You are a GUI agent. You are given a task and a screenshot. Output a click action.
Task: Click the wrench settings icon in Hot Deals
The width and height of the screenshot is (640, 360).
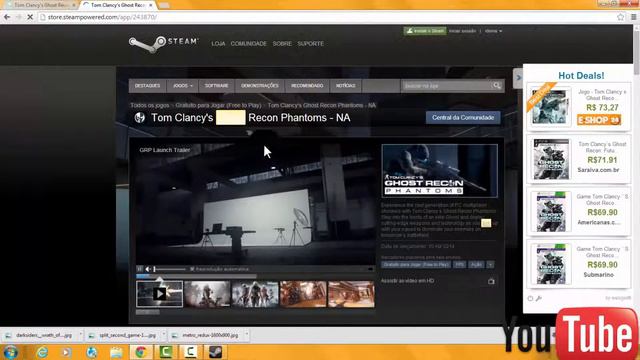(x=539, y=298)
